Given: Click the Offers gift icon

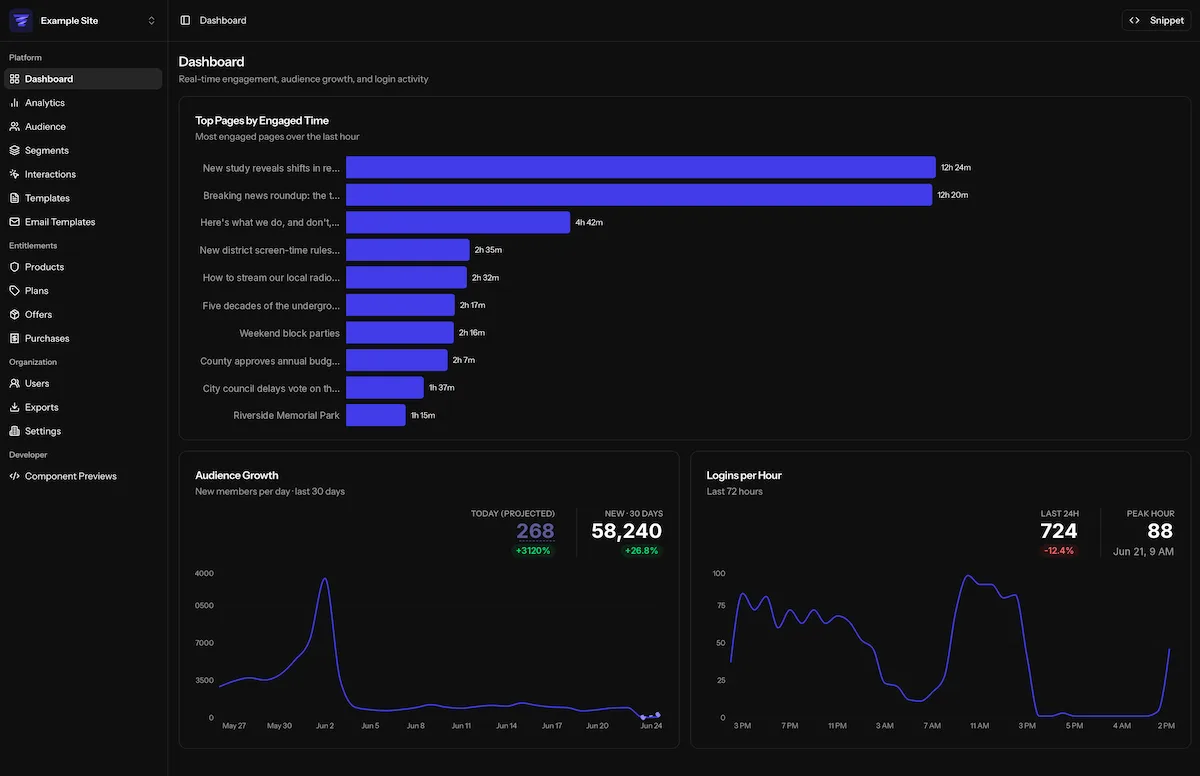Looking at the screenshot, I should [15, 315].
